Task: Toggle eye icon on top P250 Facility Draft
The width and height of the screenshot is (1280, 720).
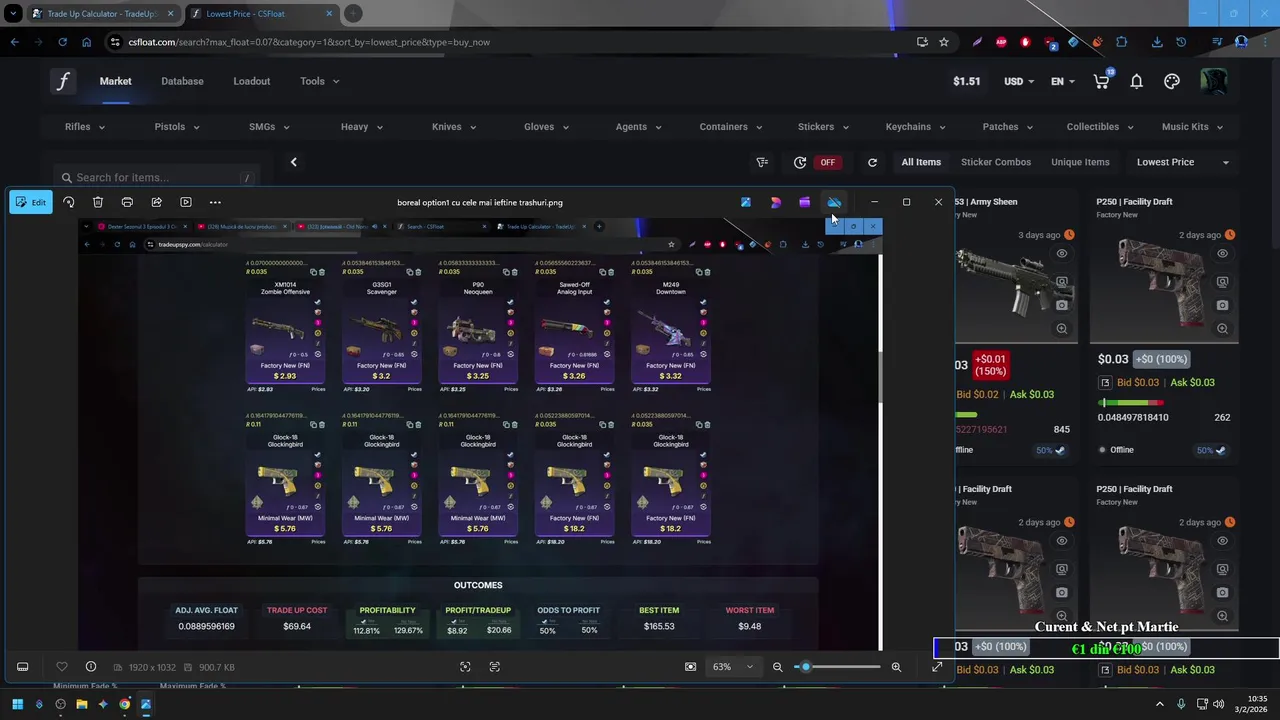Action: 1222,254
